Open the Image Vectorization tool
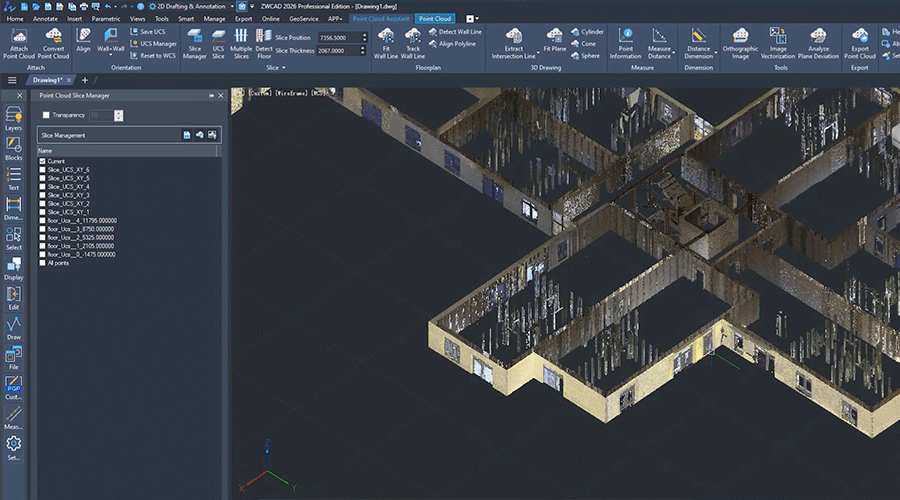Viewport: 900px width, 500px height. point(778,44)
